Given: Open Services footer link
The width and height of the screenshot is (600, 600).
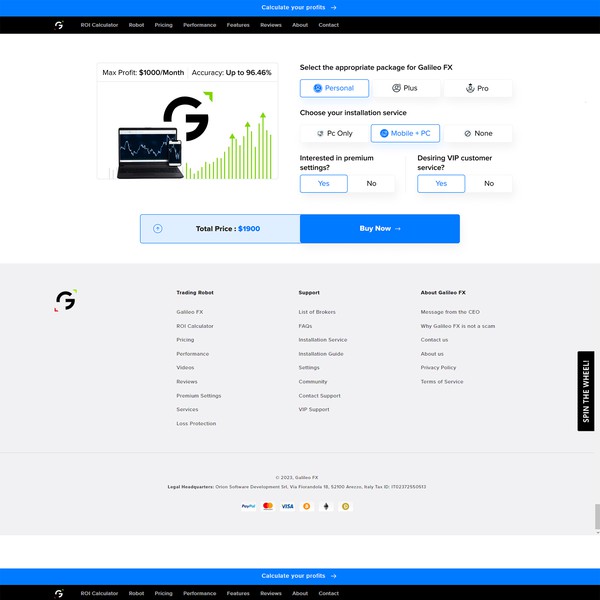Looking at the screenshot, I should click(x=187, y=409).
